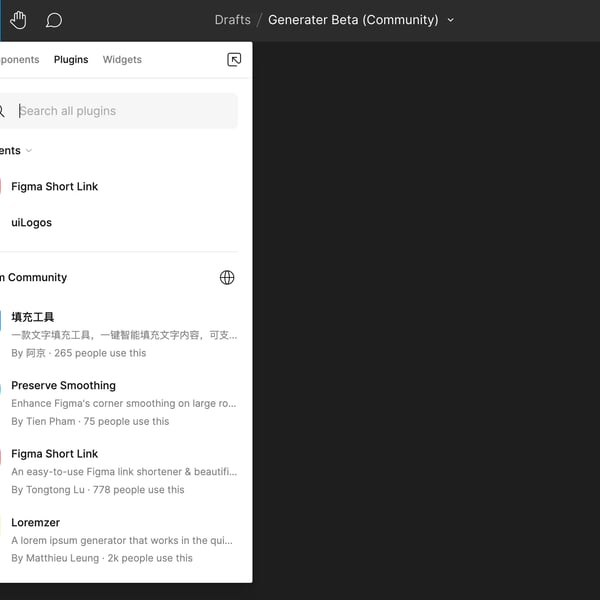Open file menu chevron beside Generater Beta
The image size is (600, 600).
point(451,20)
